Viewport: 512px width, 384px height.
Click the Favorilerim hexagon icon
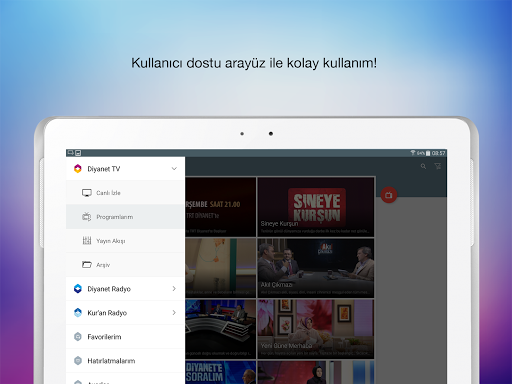tap(78, 337)
